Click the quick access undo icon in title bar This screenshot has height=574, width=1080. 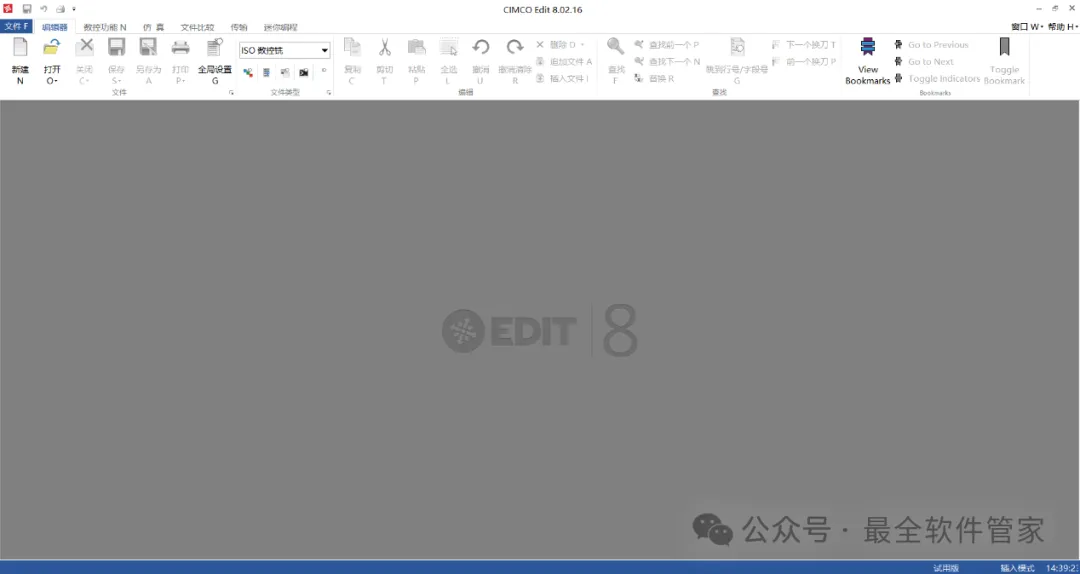click(x=43, y=9)
